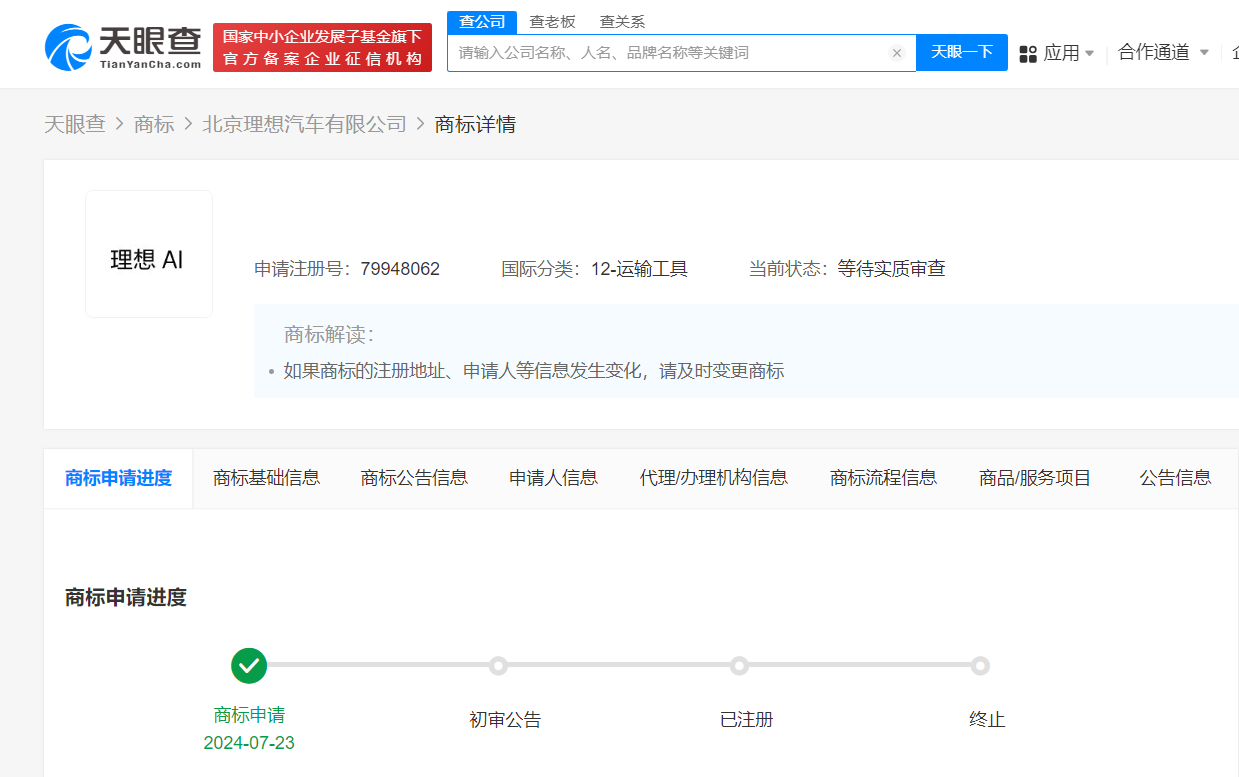The image size is (1239, 777).
Task: Click the 天眼一下 search button
Action: pos(961,53)
